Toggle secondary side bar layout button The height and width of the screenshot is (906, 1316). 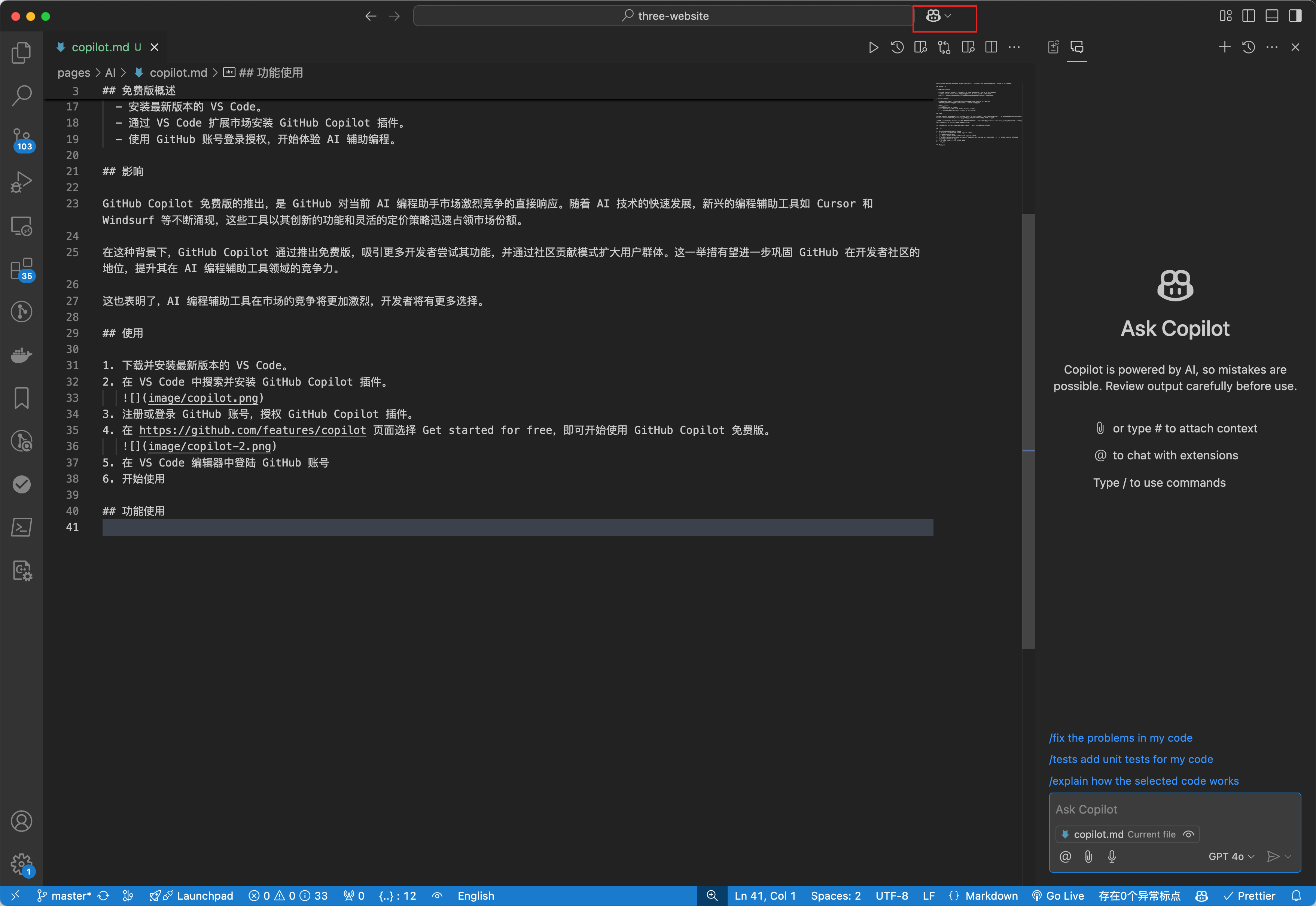tap(1295, 16)
